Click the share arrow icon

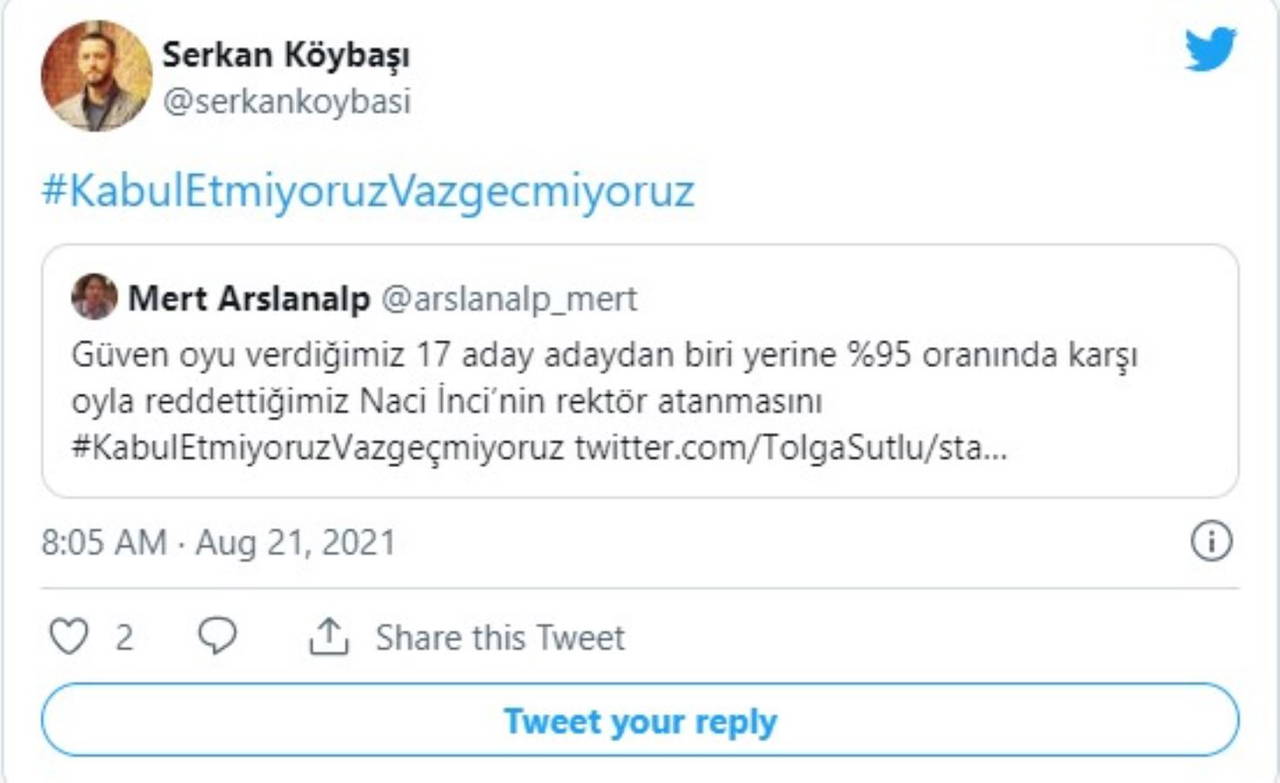point(328,637)
